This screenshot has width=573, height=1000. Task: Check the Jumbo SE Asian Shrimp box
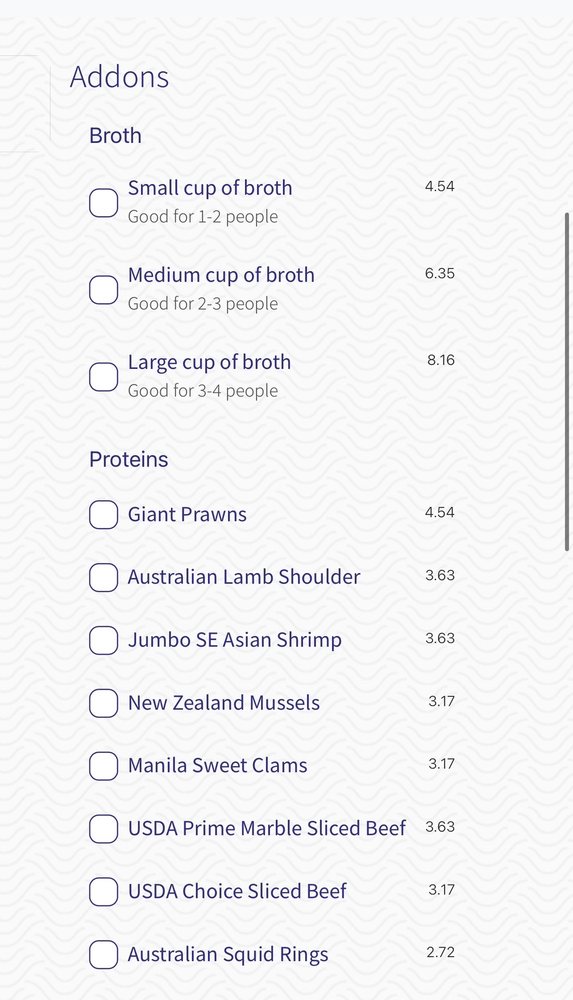tap(103, 640)
